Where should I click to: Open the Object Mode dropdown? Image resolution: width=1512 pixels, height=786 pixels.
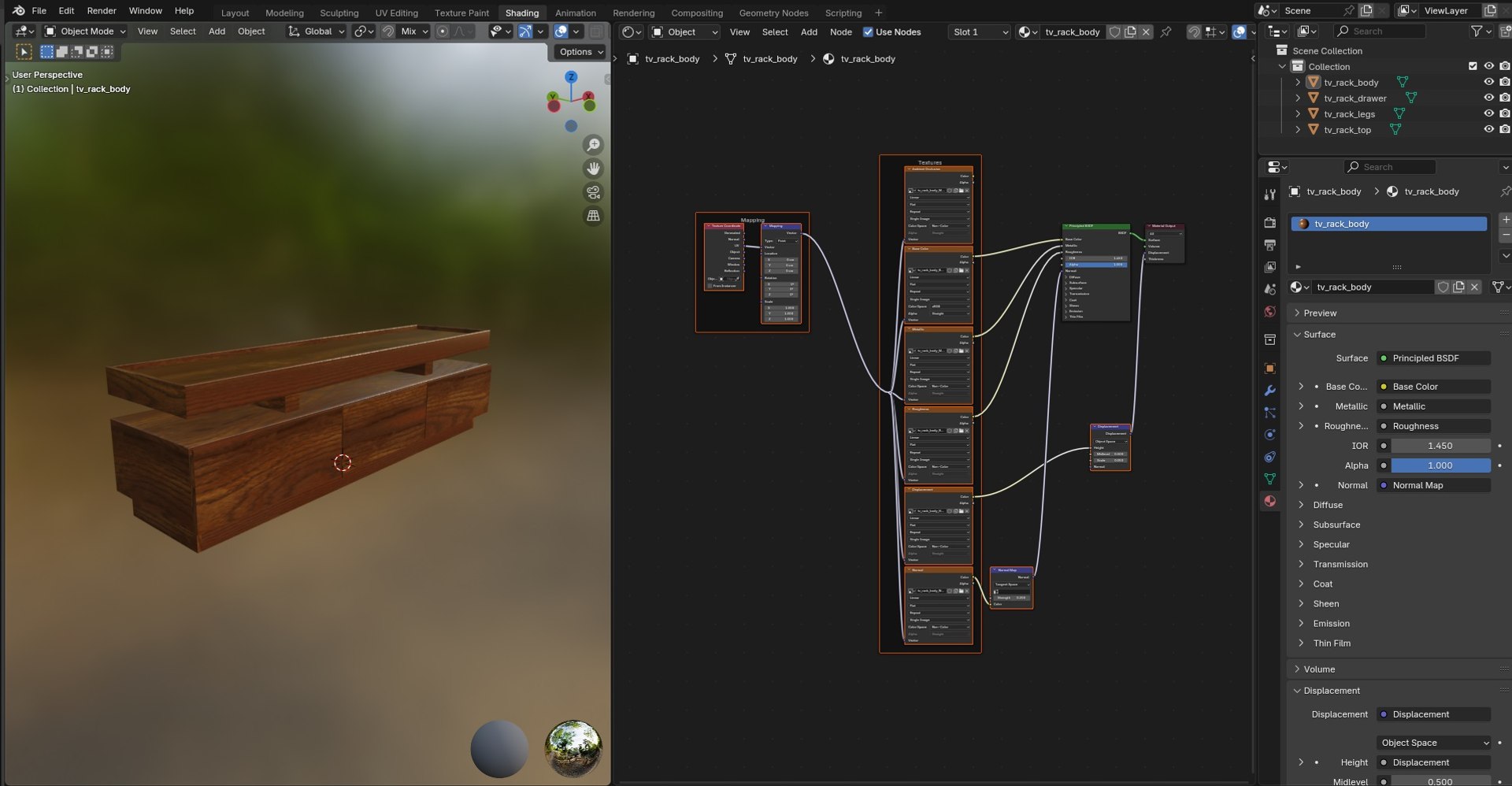85,32
